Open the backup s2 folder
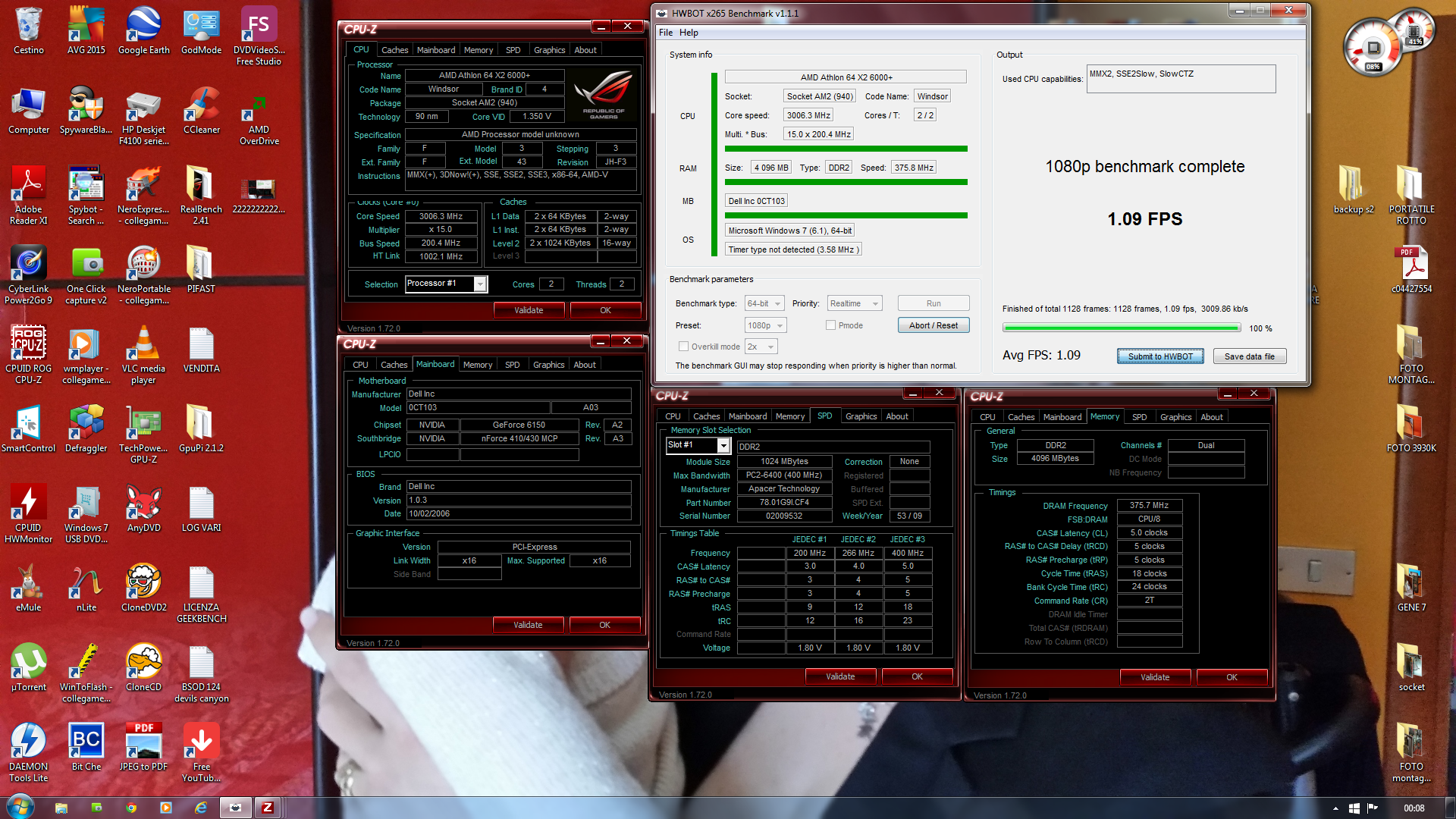Viewport: 1456px width, 819px height. coord(1354,190)
